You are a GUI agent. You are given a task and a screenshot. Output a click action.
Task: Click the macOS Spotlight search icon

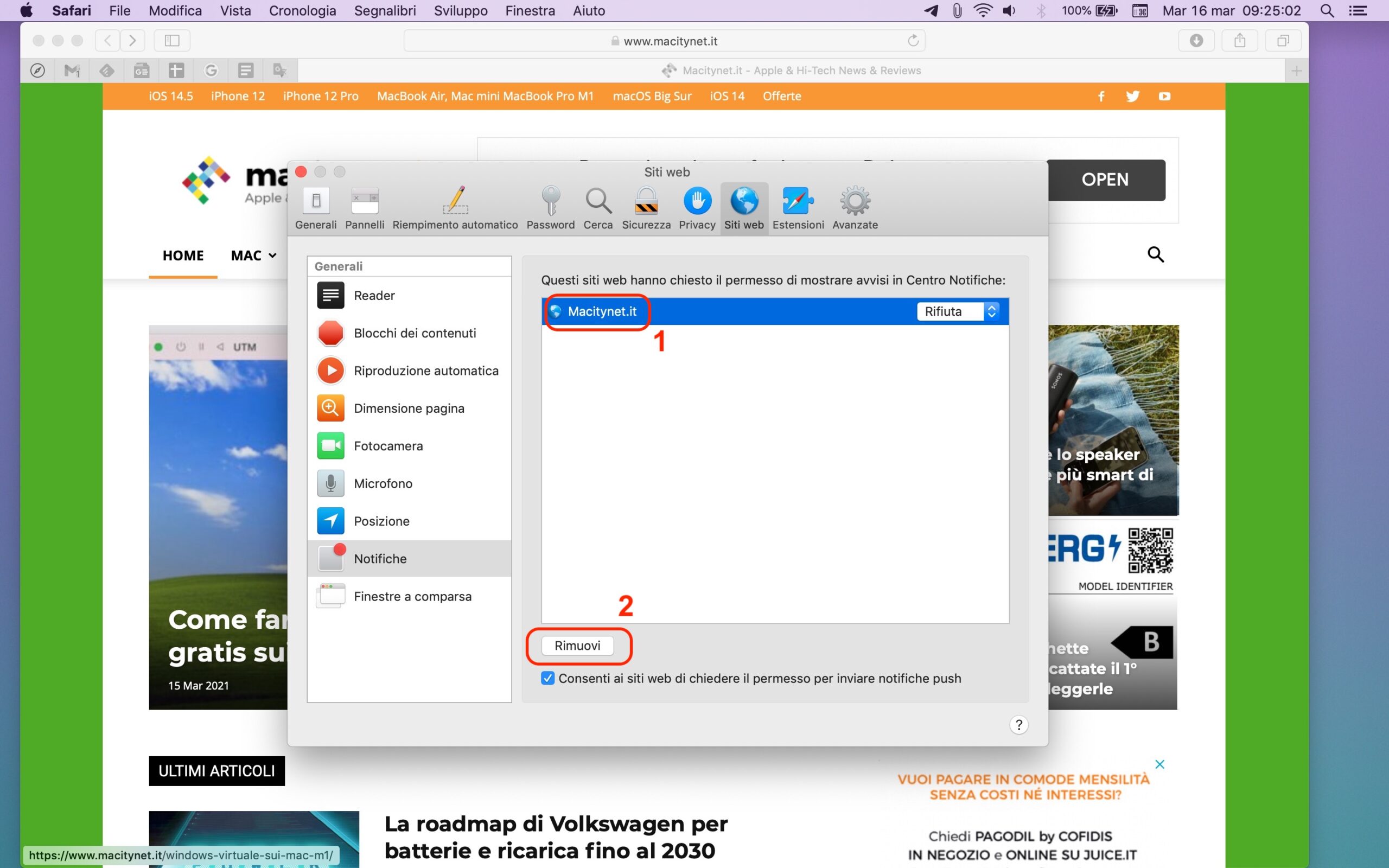pos(1327,10)
